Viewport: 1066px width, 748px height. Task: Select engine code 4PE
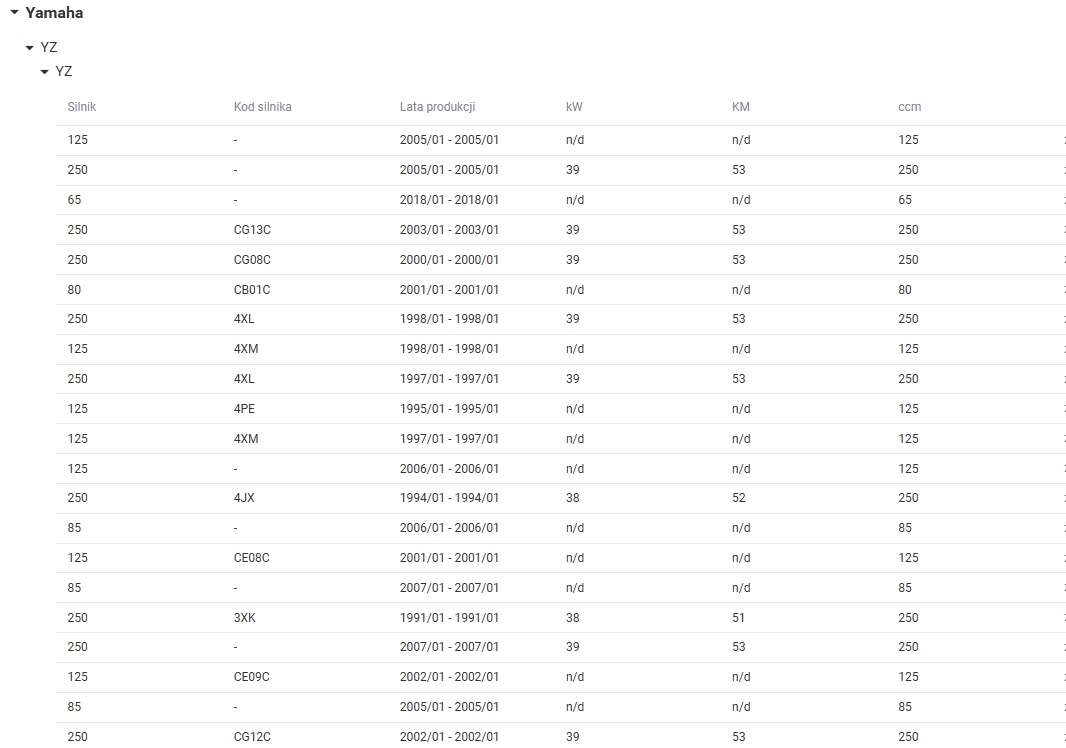click(244, 409)
